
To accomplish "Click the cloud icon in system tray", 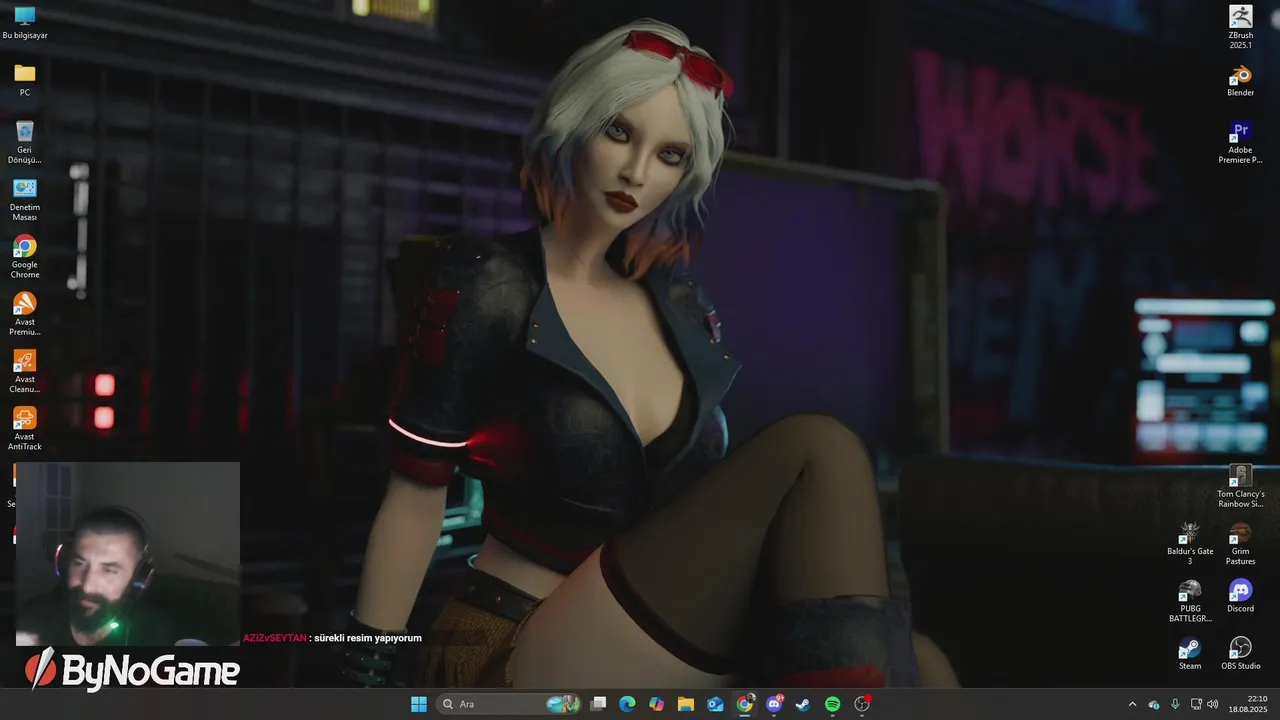I will [x=1154, y=704].
